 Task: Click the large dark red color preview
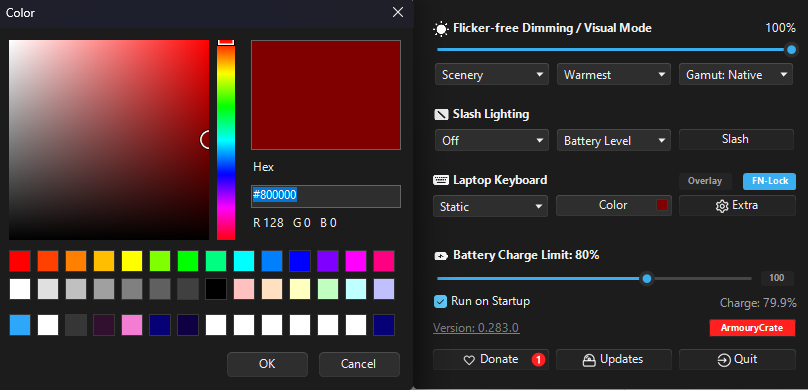tap(326, 95)
